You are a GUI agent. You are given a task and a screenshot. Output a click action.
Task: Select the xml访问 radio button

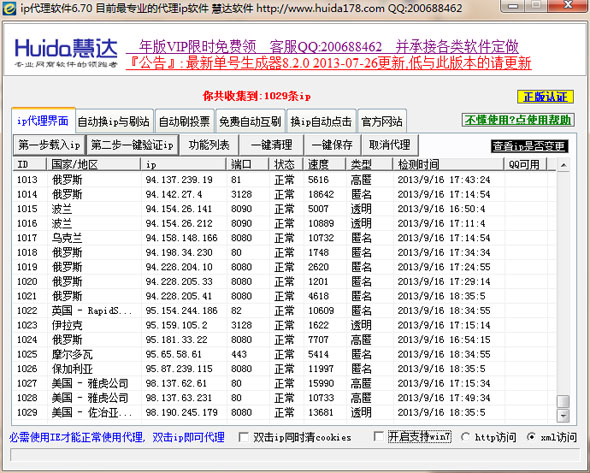[531, 436]
